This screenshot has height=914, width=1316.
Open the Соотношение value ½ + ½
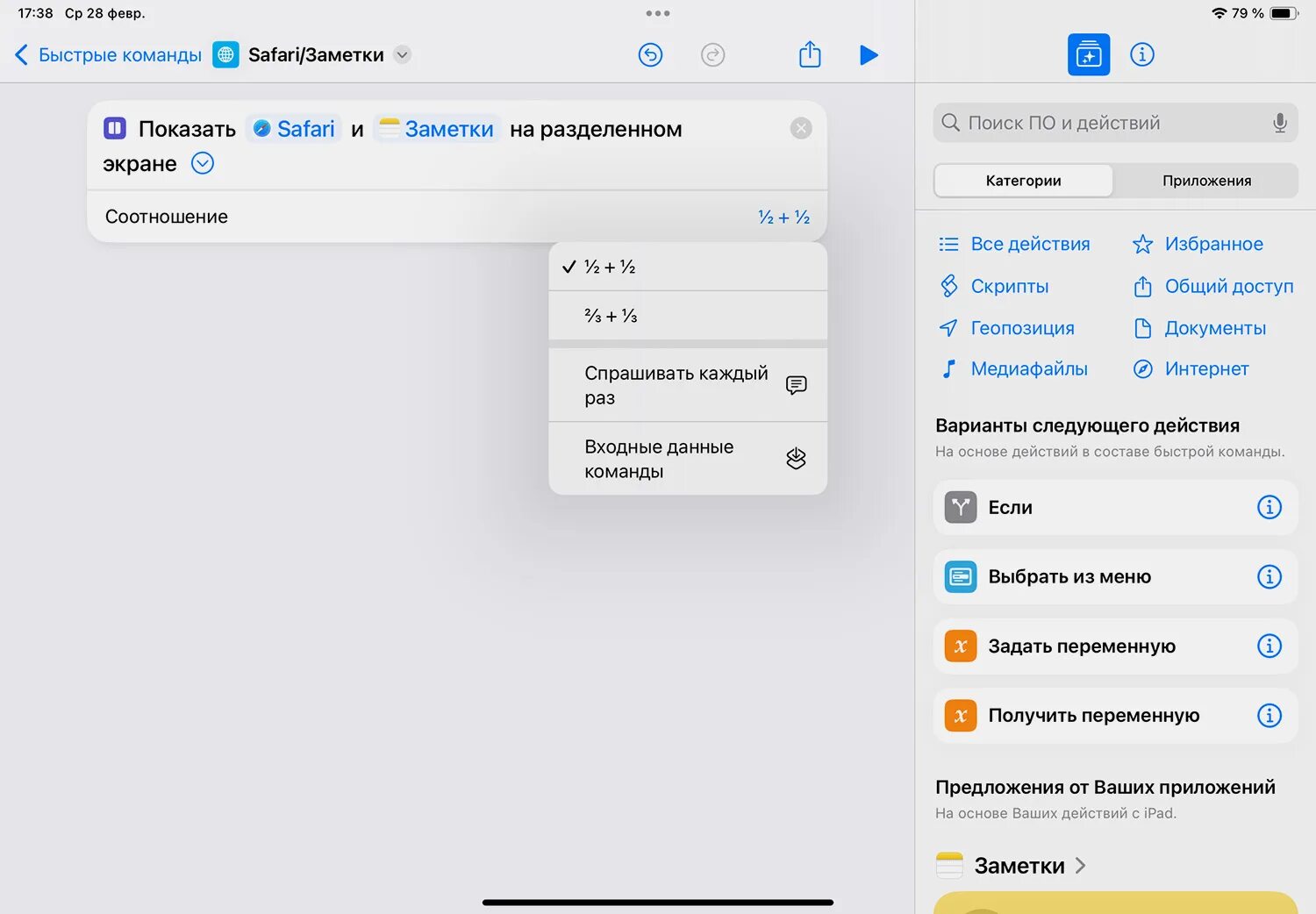pos(783,217)
